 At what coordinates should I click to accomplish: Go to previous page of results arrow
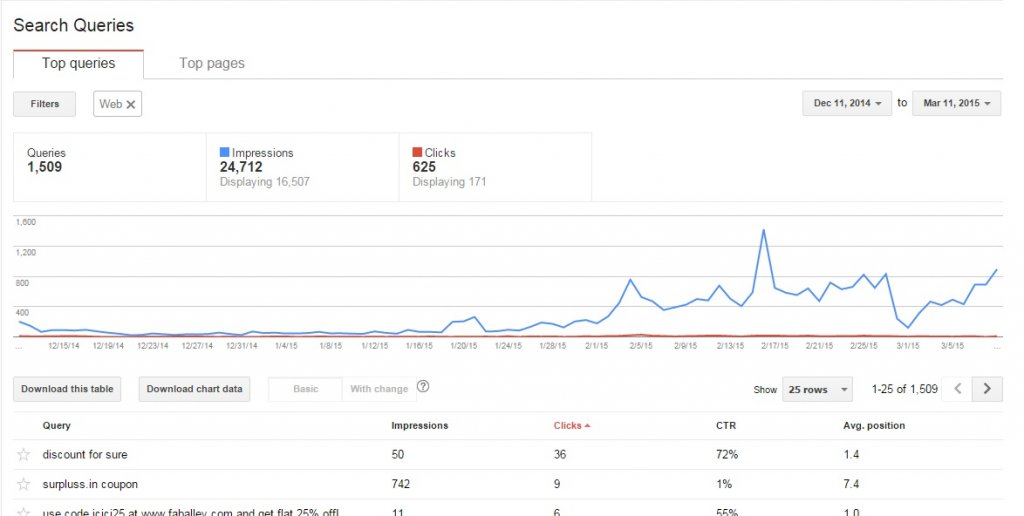pyautogui.click(x=957, y=389)
